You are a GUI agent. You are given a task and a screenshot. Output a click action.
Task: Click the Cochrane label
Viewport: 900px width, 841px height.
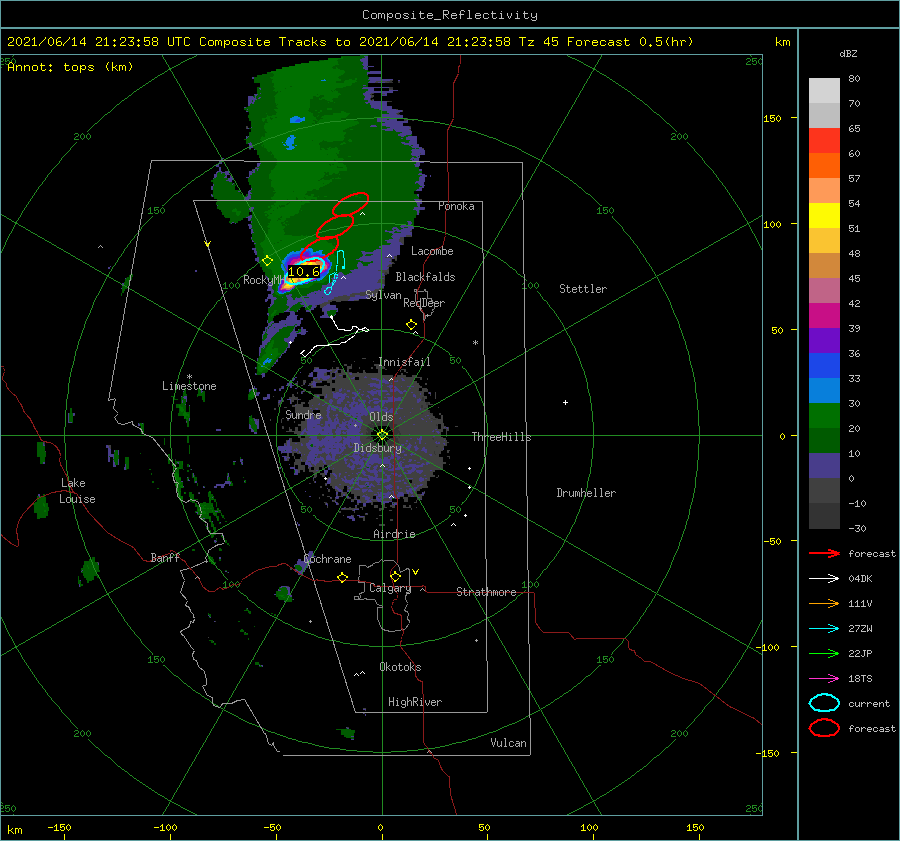point(327,559)
